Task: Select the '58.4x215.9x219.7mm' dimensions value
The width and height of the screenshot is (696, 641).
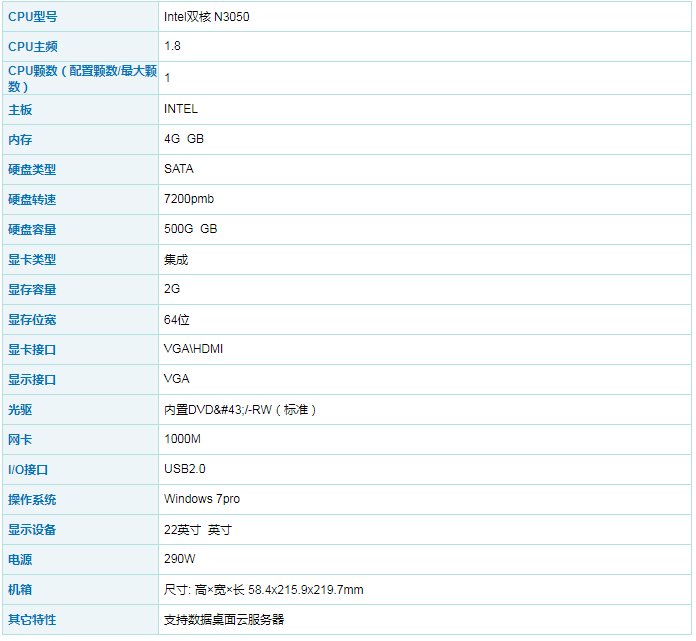Action: 305,590
